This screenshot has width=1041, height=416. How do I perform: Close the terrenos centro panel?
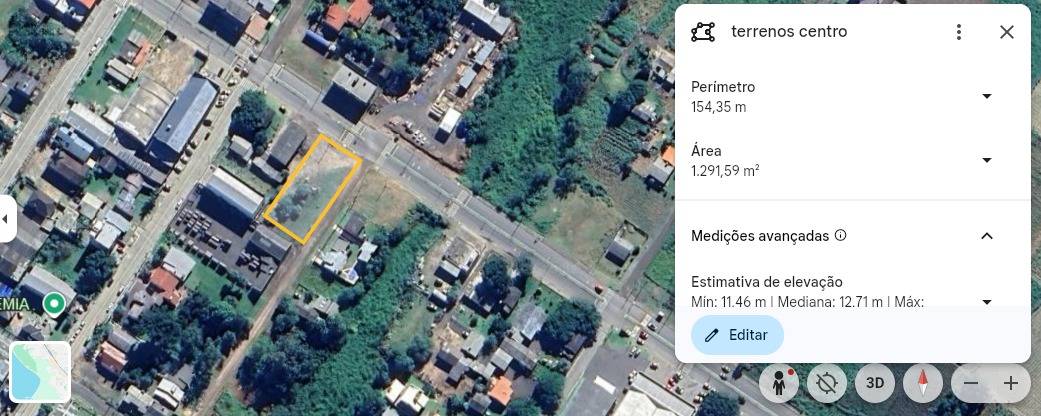point(1006,32)
